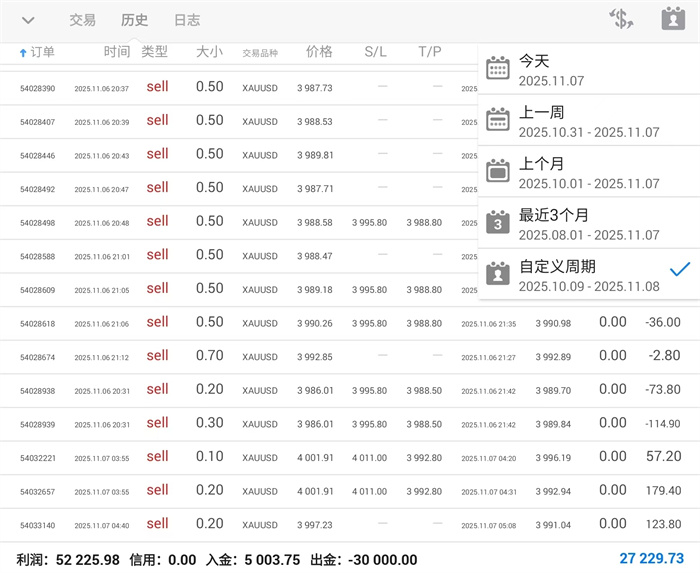Sort by 价格 column header
Viewport: 700px width, 573px height.
coord(319,52)
